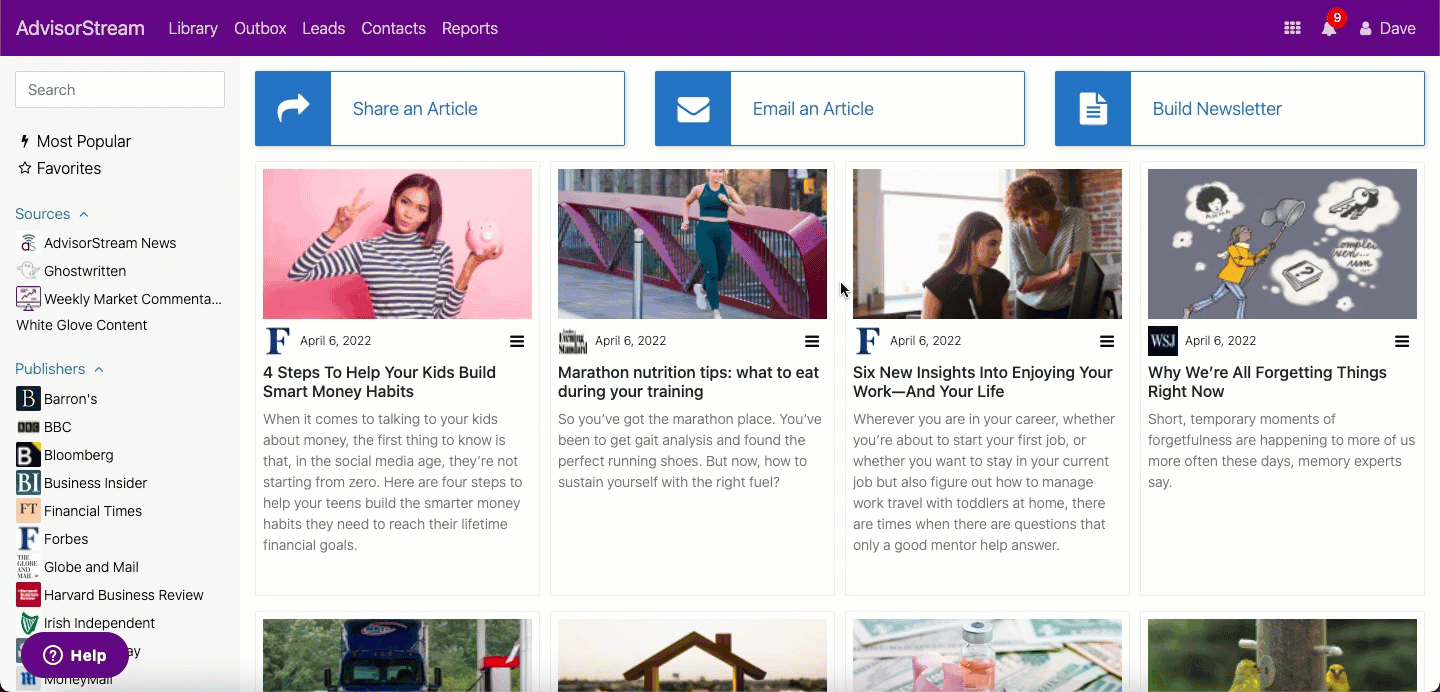
Task: Click the Ghostwritten ghost icon
Action: tap(28, 270)
